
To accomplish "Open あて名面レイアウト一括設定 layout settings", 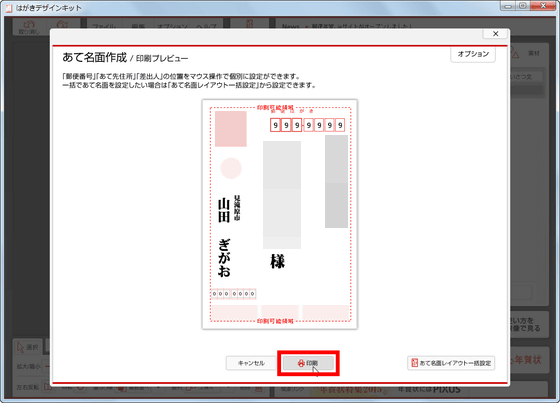I will 451,363.
